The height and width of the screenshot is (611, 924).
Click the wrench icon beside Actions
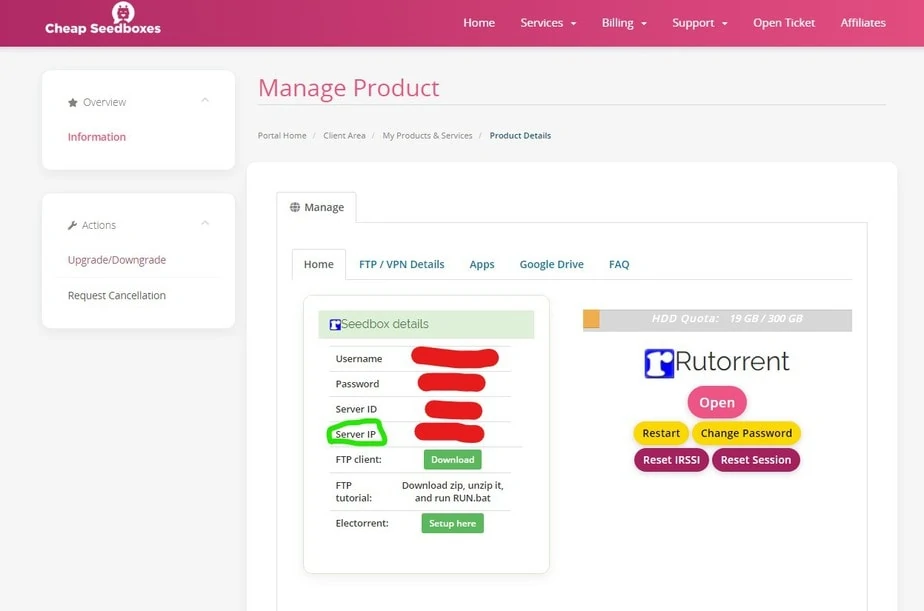[x=72, y=226]
